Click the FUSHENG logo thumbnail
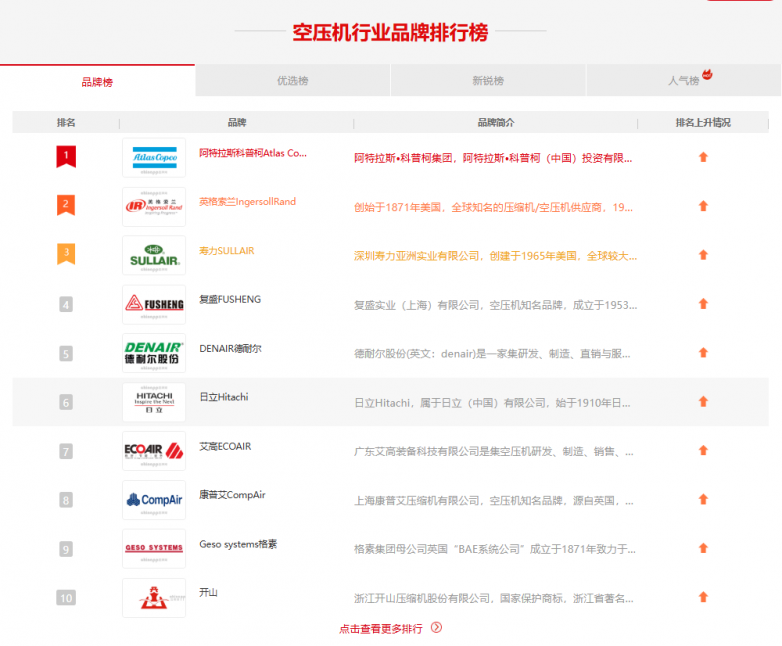This screenshot has height=646, width=782. pyautogui.click(x=154, y=304)
